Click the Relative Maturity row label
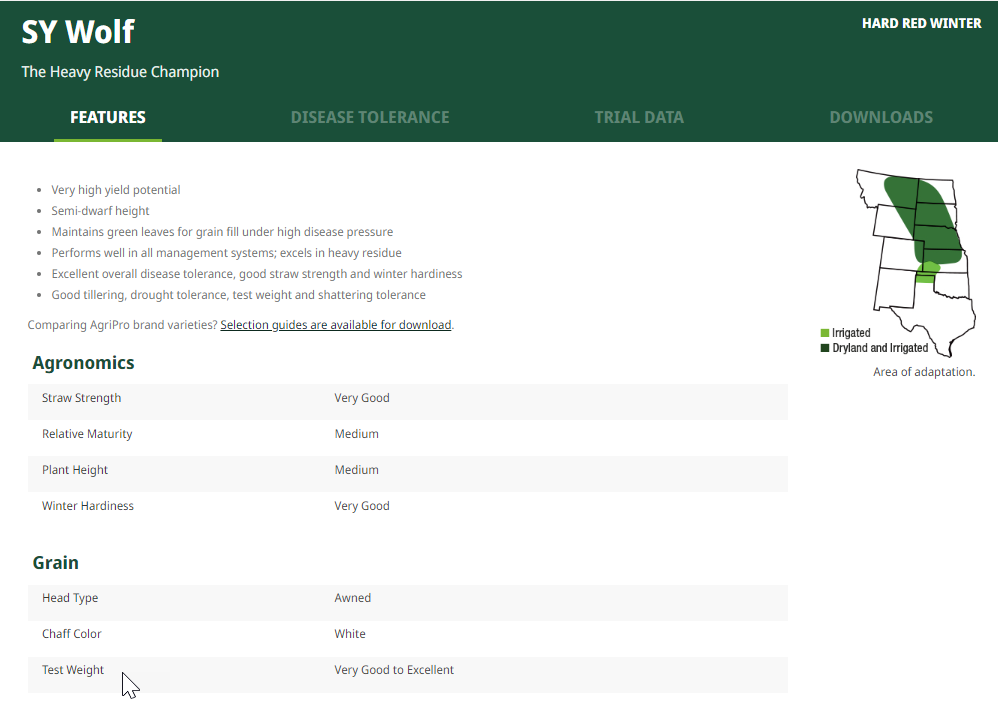The height and width of the screenshot is (708, 998). [x=87, y=434]
